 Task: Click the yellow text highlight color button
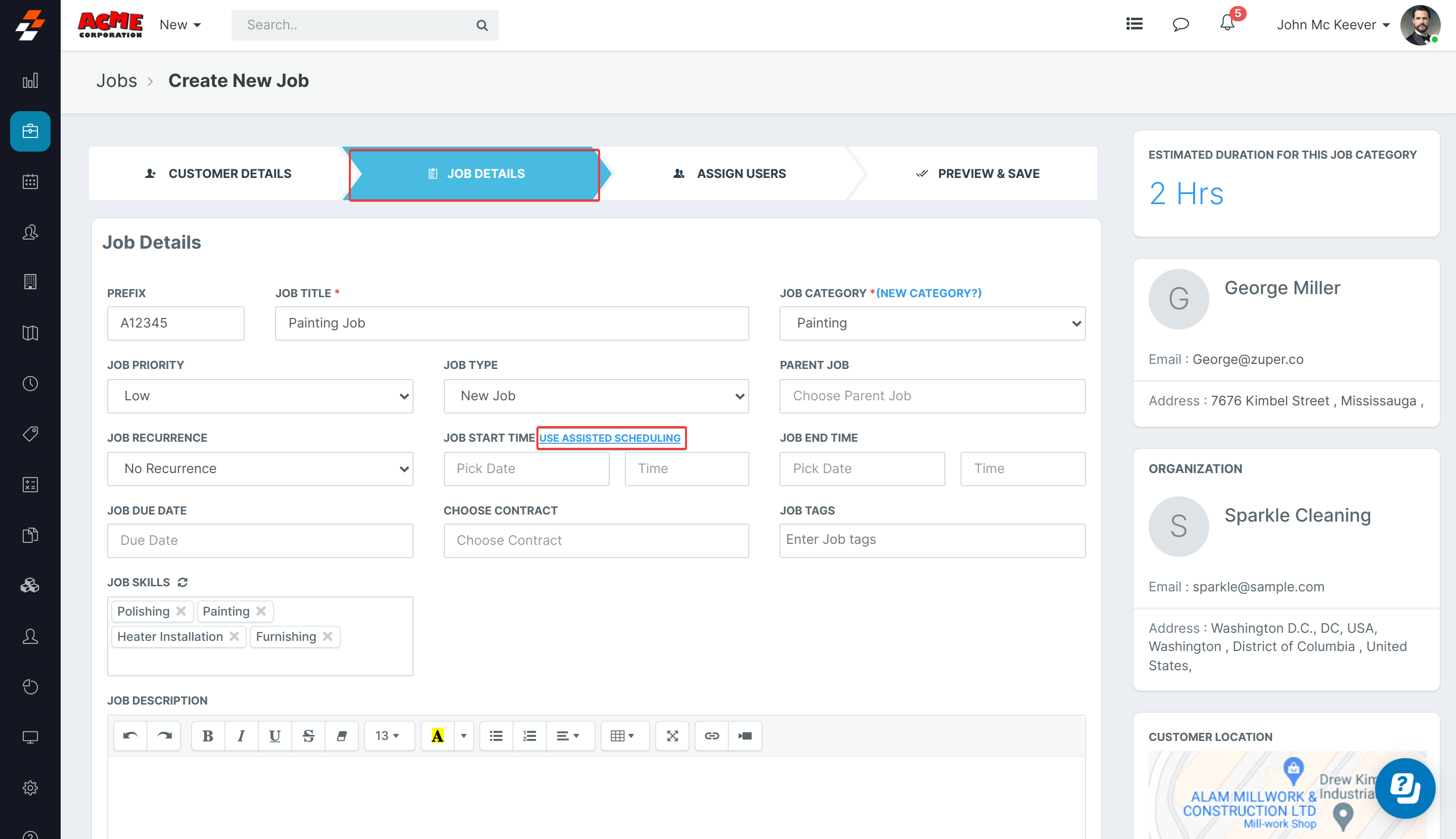click(437, 736)
